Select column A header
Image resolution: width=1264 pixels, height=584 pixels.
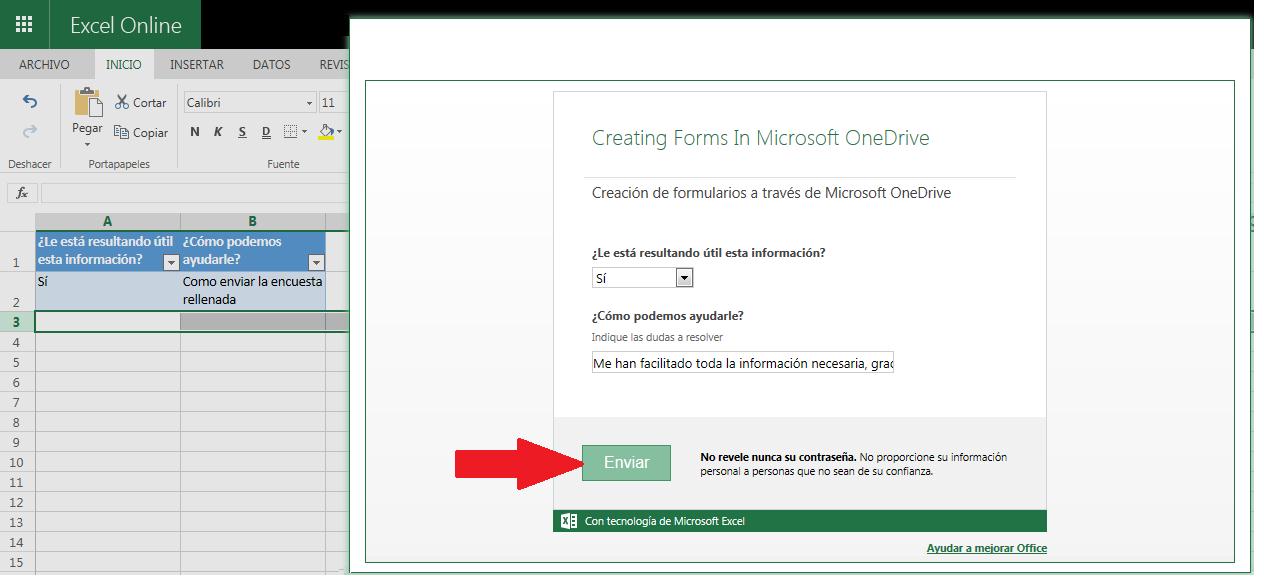tap(108, 221)
